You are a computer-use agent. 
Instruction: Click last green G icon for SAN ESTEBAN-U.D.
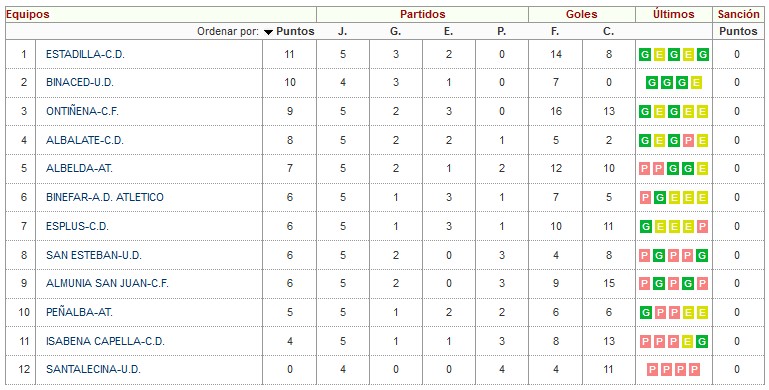point(702,256)
